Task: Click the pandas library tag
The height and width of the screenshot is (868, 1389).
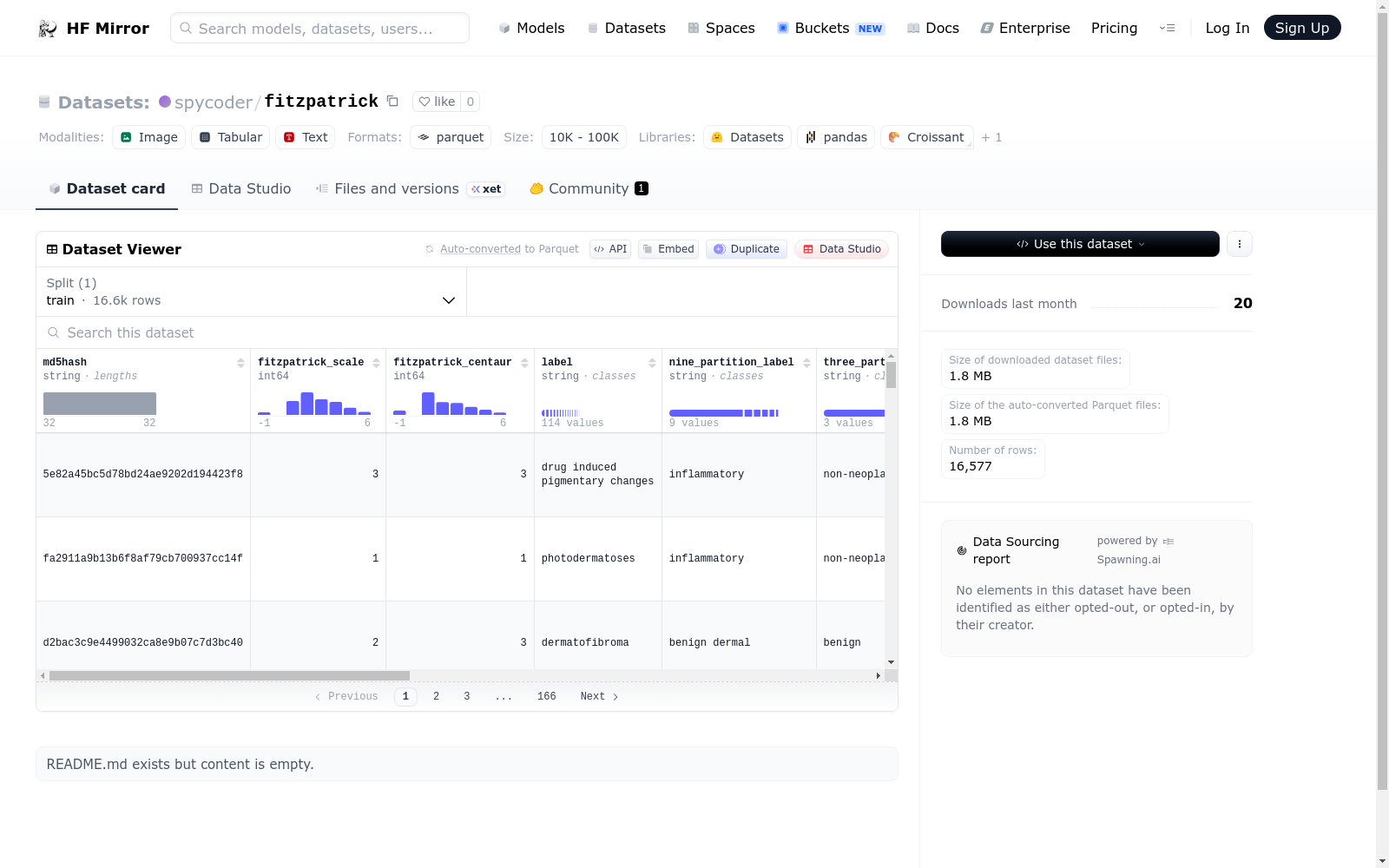Action: pyautogui.click(x=836, y=137)
